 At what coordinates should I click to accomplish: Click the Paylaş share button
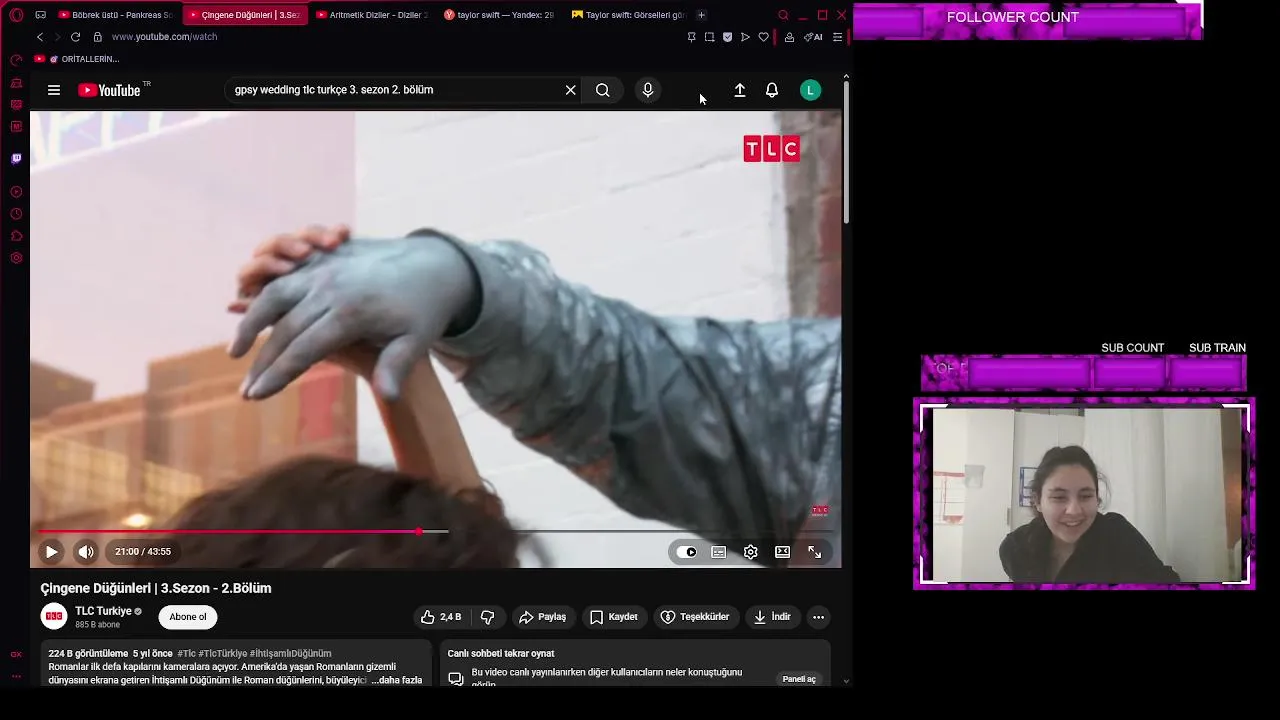click(x=543, y=617)
